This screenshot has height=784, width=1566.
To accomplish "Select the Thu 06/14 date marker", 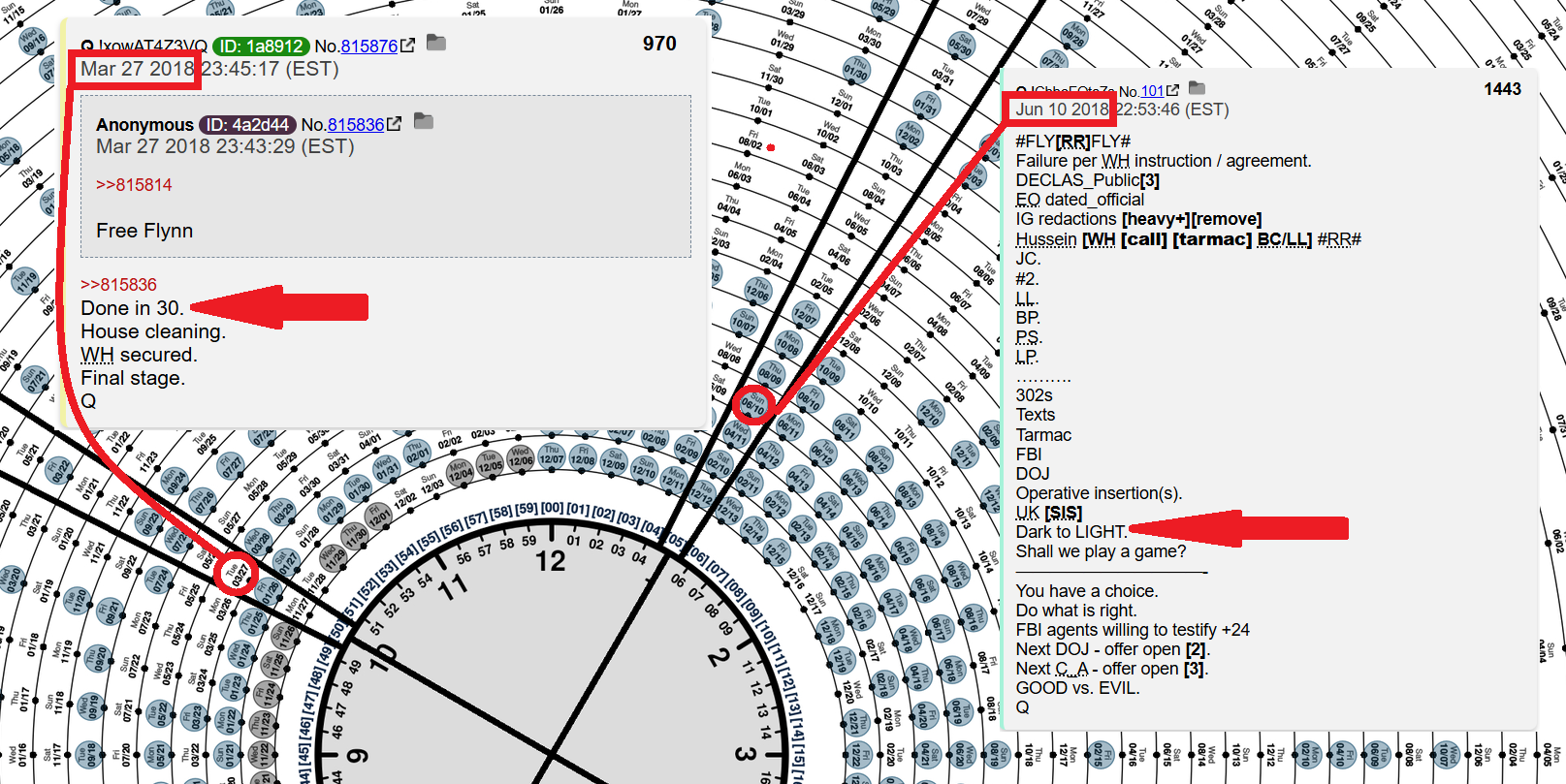I will pyautogui.click(x=883, y=517).
